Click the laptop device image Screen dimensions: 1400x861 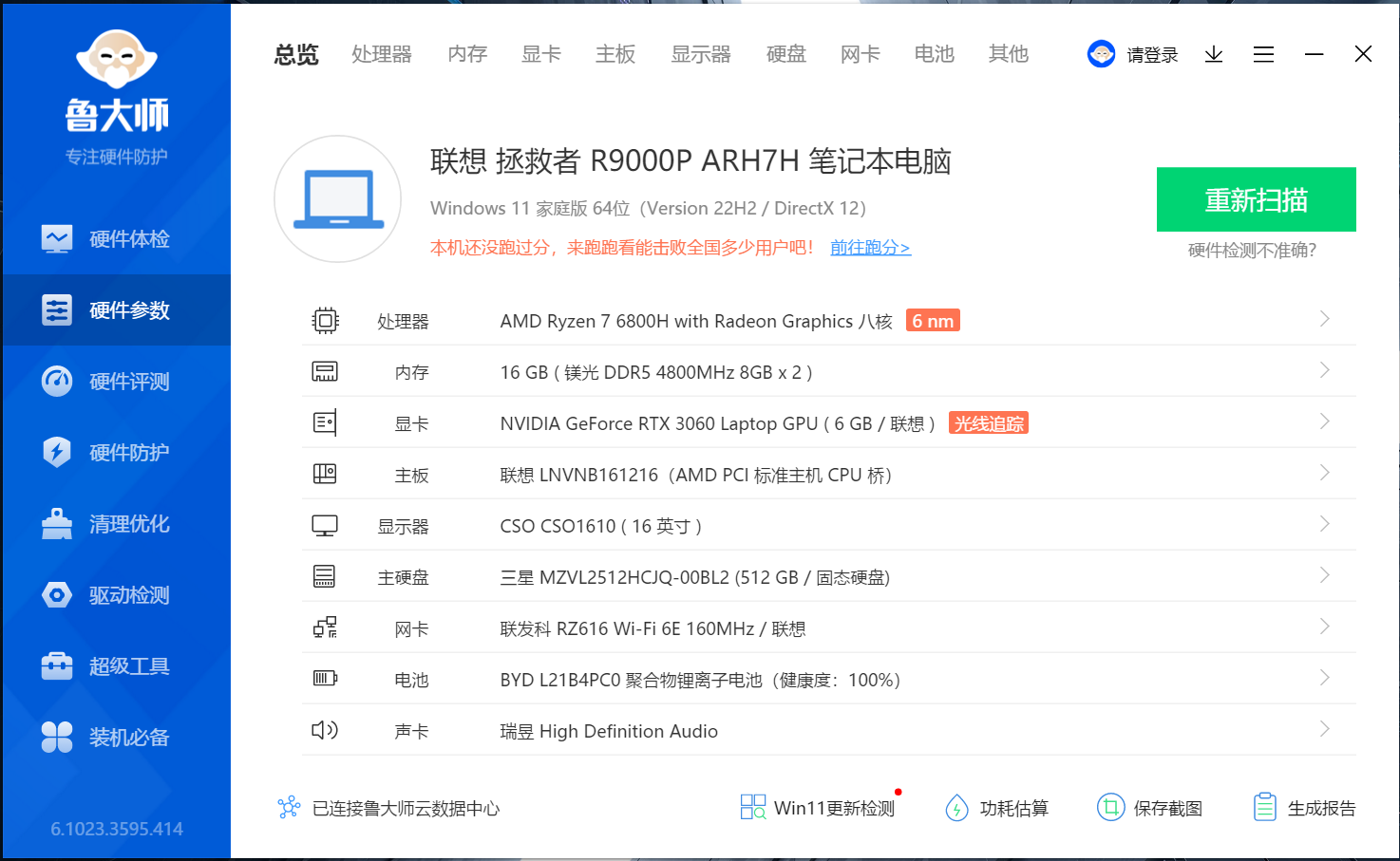[338, 199]
